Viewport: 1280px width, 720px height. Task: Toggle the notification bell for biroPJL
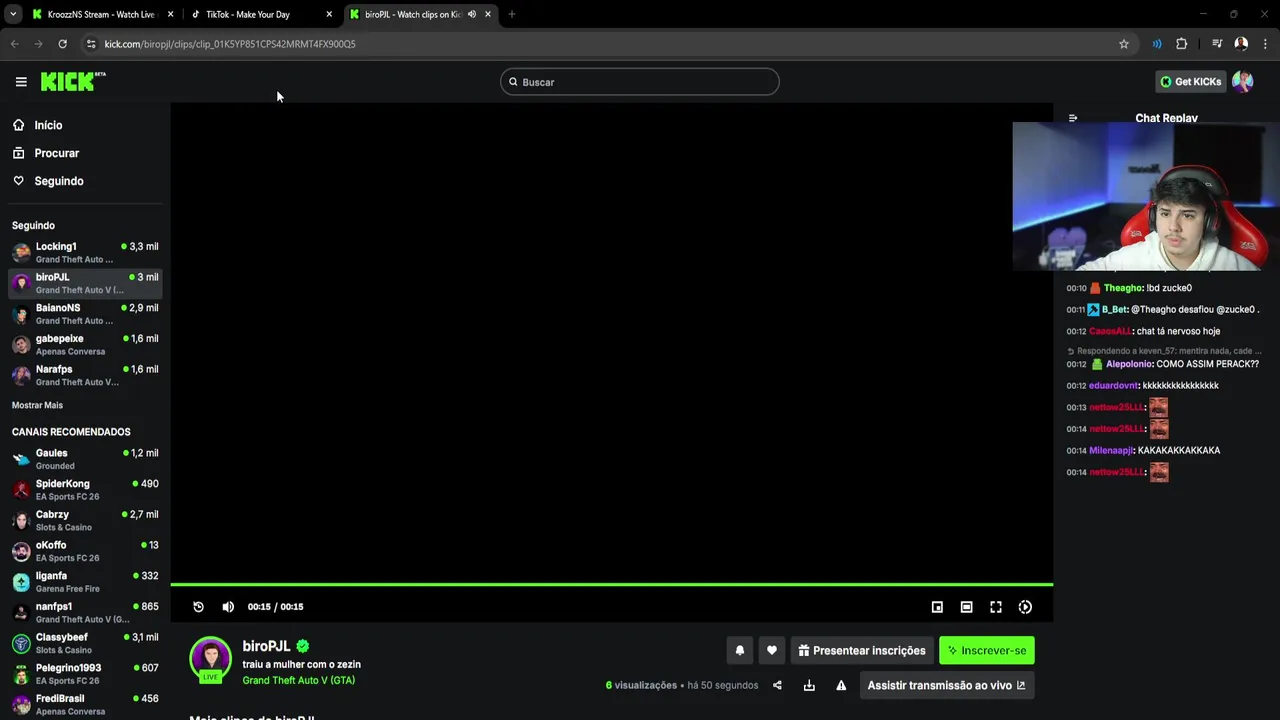point(740,650)
